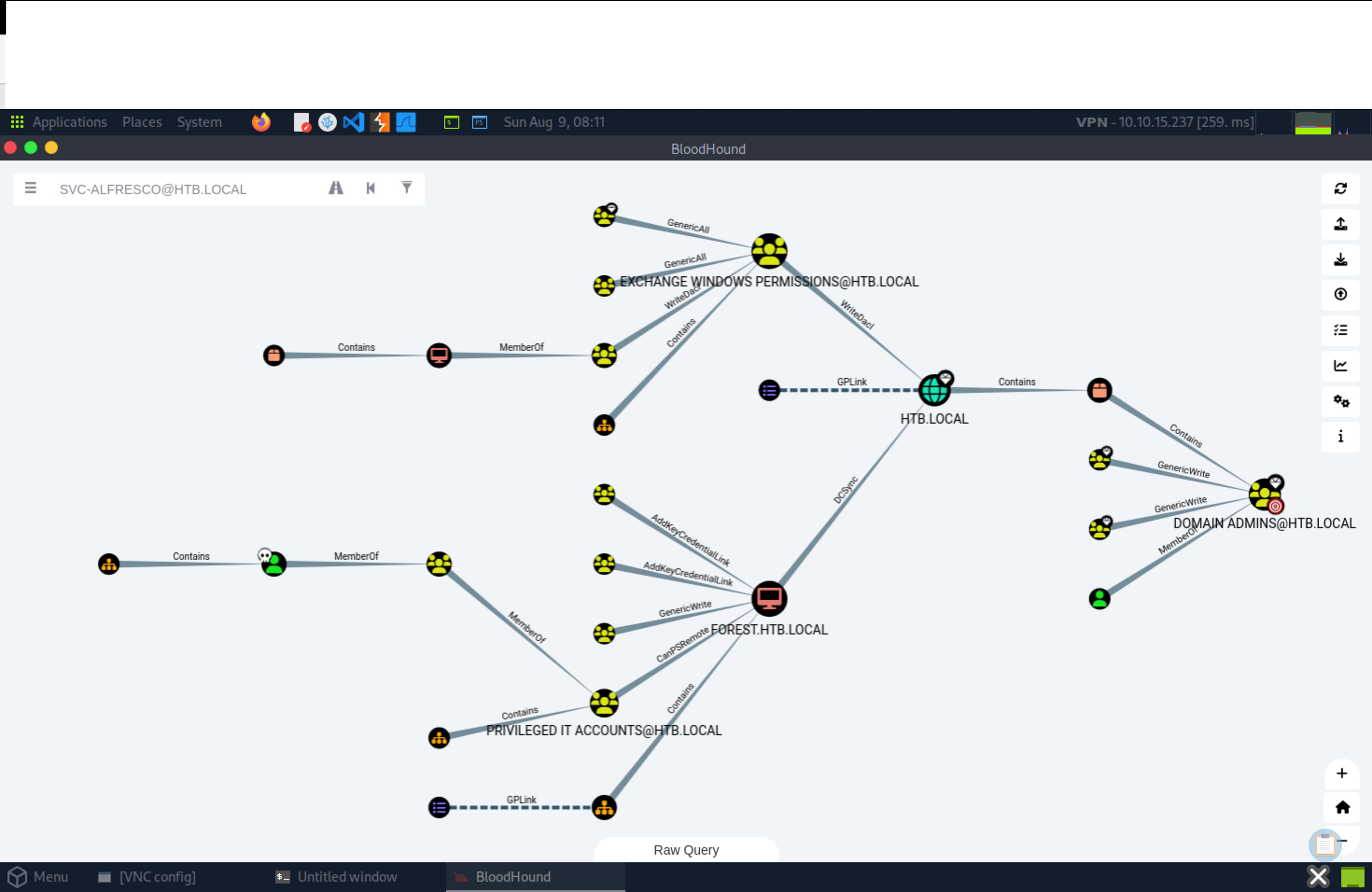This screenshot has width=1372, height=892.
Task: Select the PRIVILEGED IT ACCOUNTS group node
Action: pos(604,703)
